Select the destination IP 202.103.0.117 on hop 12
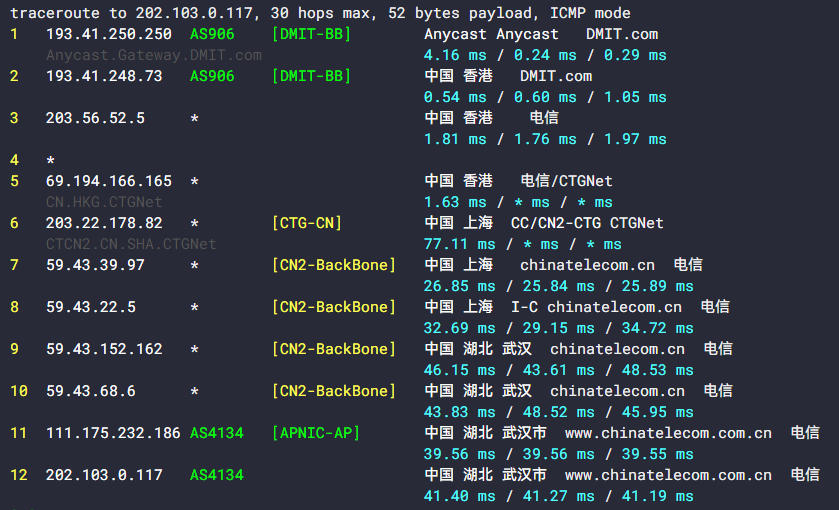Screen dimensions: 839x510 [x=104, y=475]
